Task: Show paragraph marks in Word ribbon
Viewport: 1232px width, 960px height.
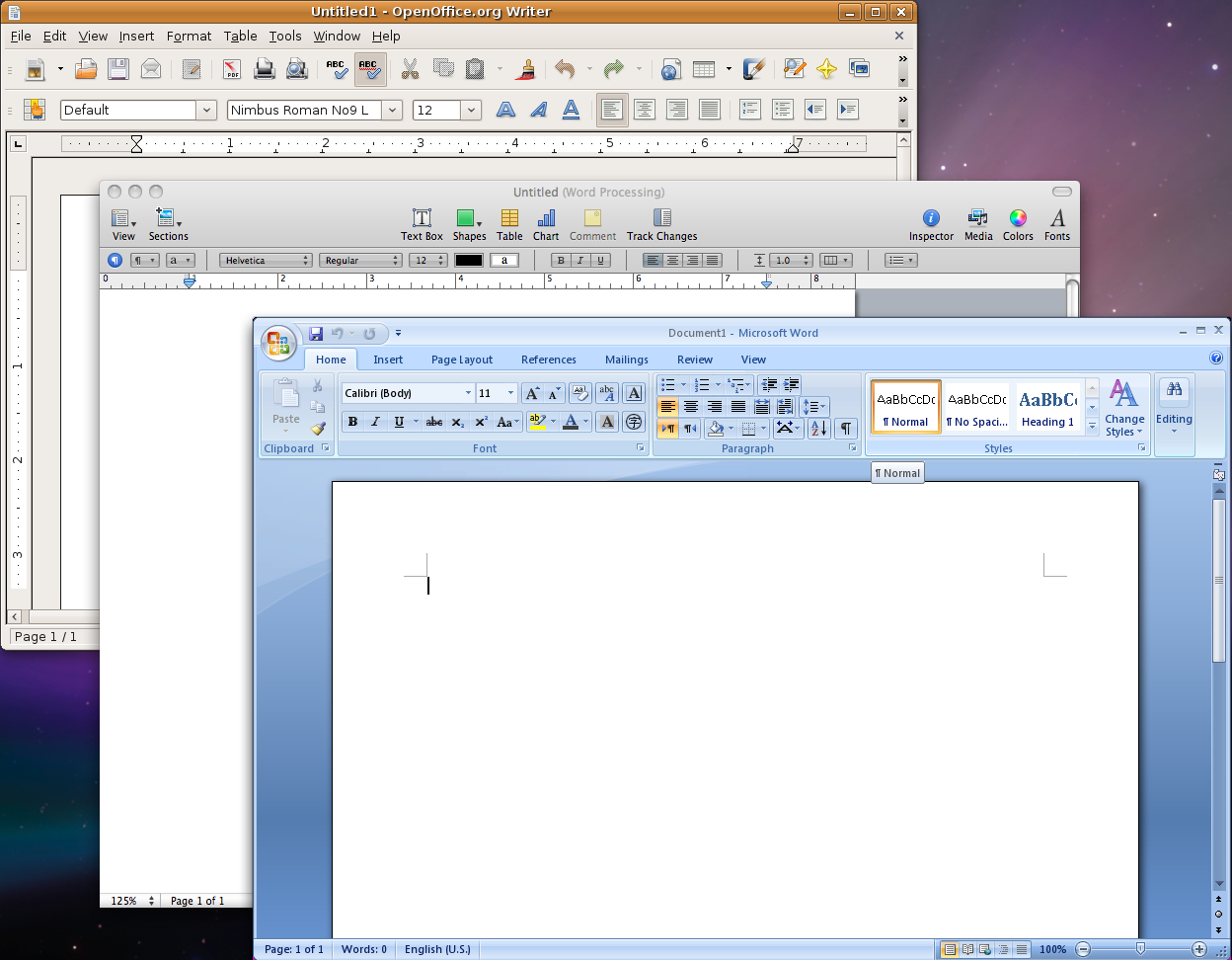Action: [846, 428]
